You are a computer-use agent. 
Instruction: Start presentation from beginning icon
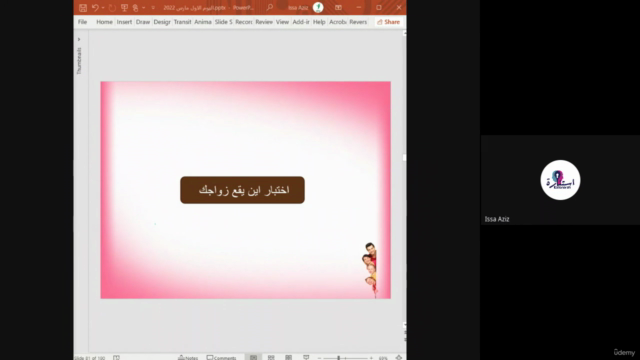[124, 8]
